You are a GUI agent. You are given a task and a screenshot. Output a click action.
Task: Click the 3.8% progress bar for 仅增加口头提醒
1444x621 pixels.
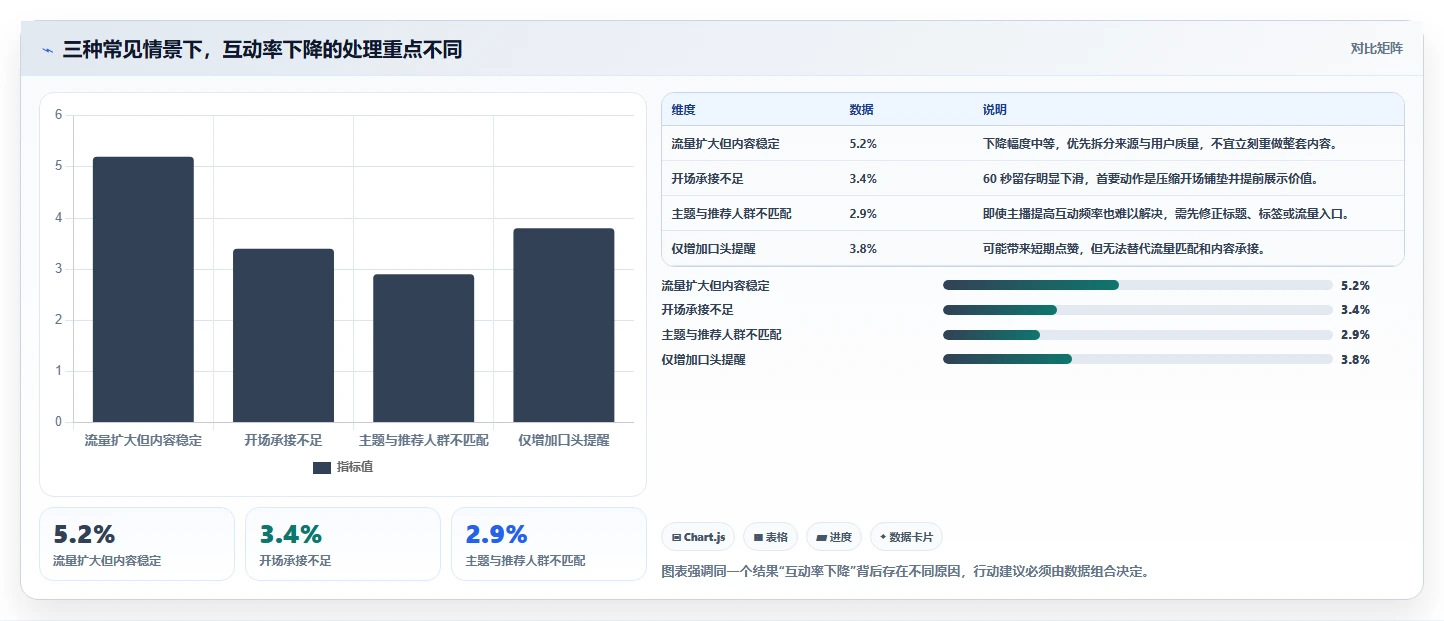(1137, 359)
